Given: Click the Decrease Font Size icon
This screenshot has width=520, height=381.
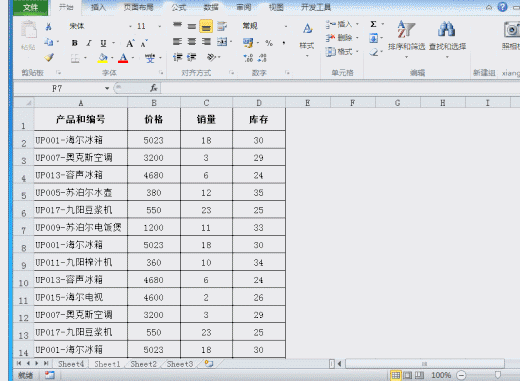Looking at the screenshot, I should (144, 43).
